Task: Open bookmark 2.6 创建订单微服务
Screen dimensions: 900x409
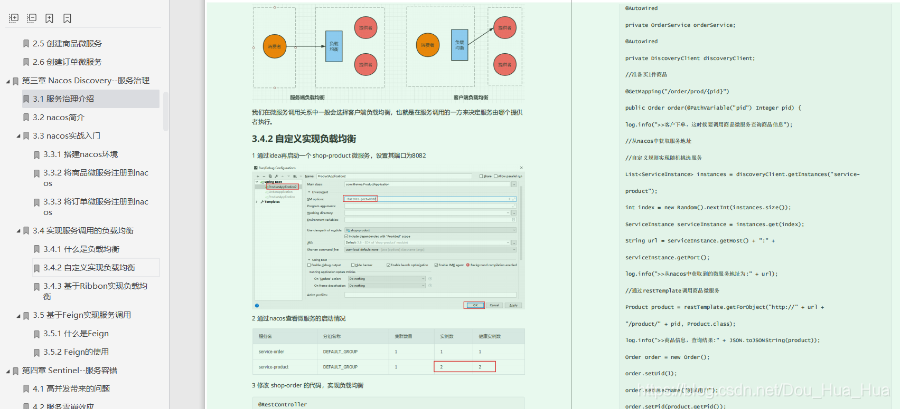Action: point(67,62)
